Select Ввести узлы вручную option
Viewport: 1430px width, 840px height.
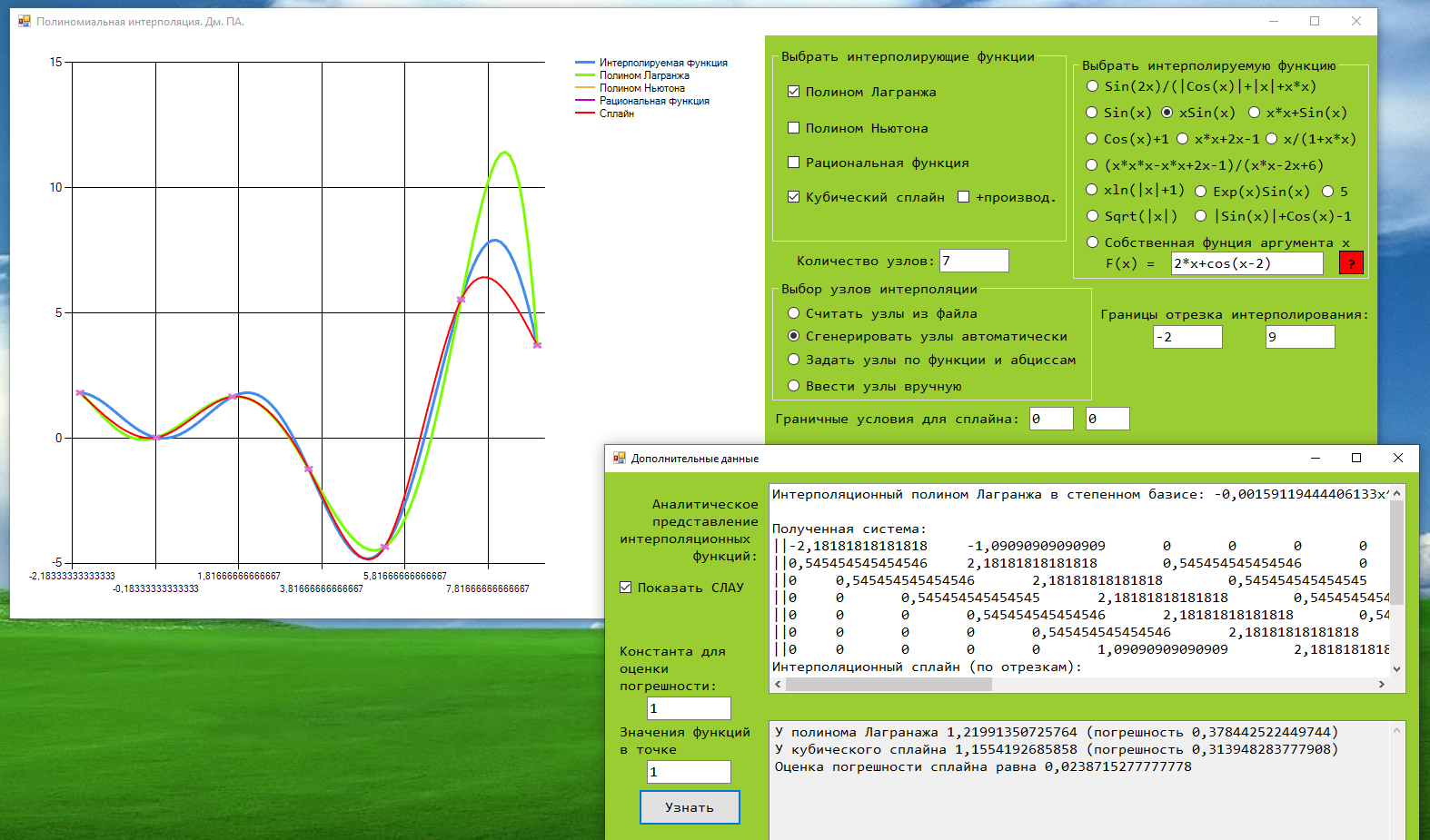[793, 386]
